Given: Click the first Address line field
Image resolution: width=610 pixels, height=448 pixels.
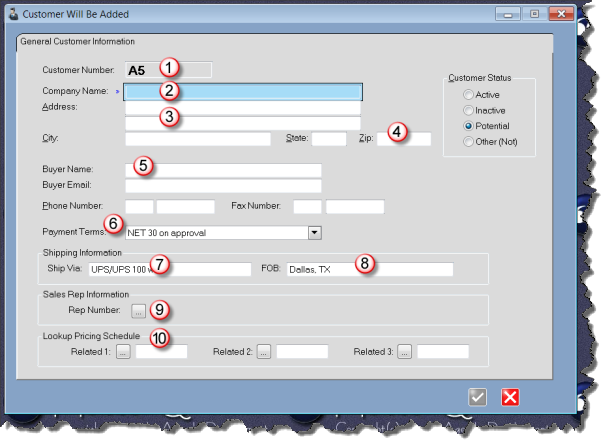Looking at the screenshot, I should [x=243, y=108].
